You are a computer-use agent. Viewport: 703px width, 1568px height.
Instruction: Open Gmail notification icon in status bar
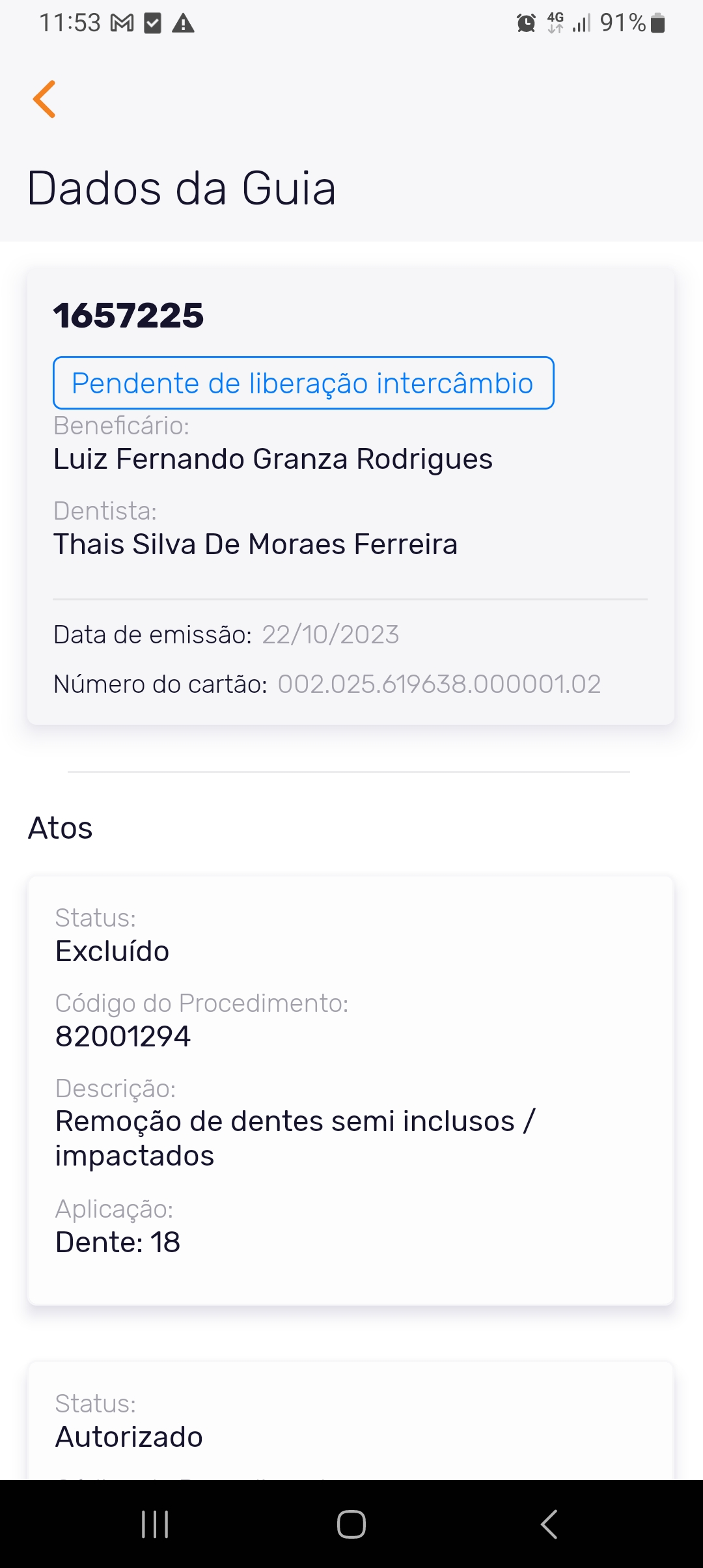point(122,24)
